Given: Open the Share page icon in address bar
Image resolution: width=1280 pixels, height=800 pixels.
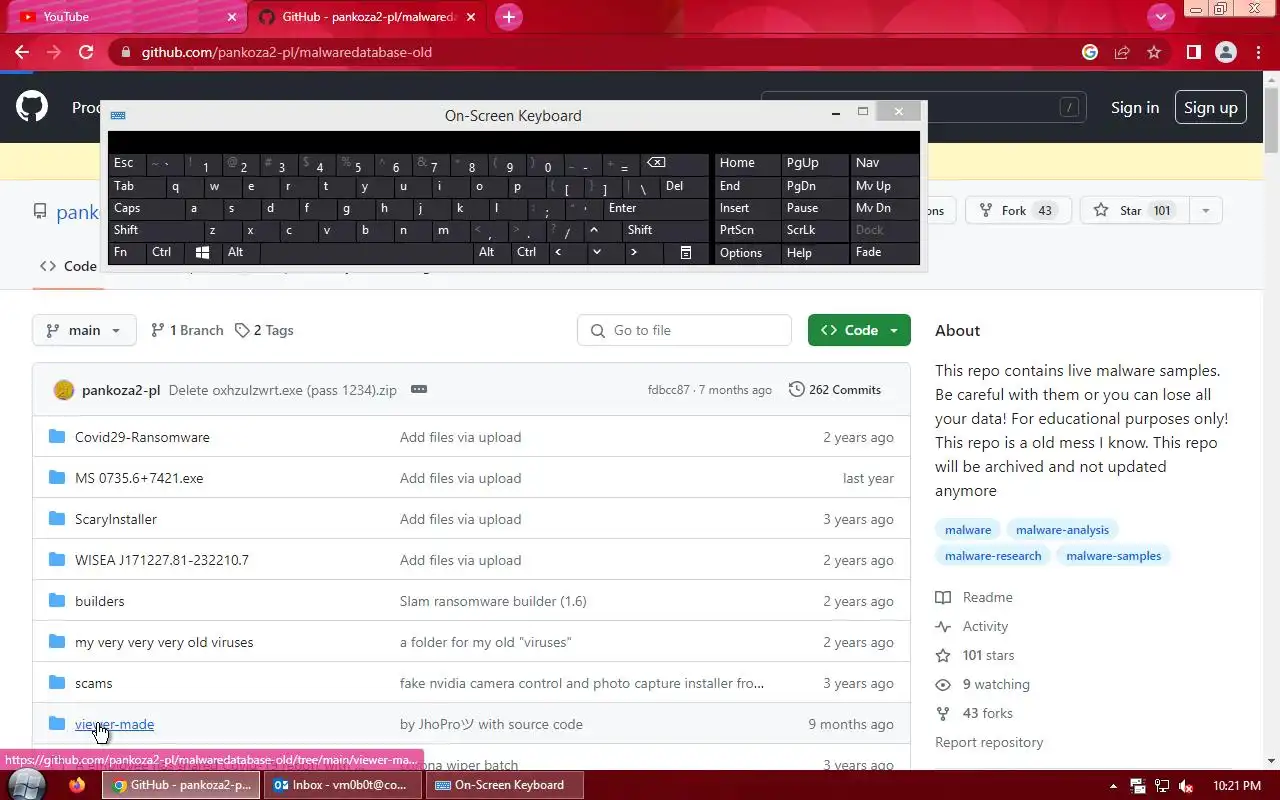Looking at the screenshot, I should click(1122, 52).
